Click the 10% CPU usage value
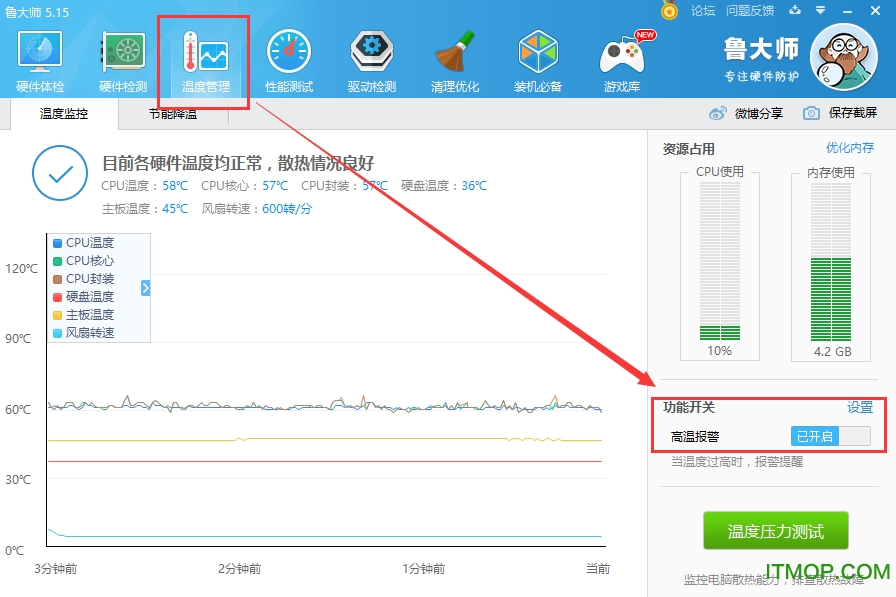 [x=719, y=351]
